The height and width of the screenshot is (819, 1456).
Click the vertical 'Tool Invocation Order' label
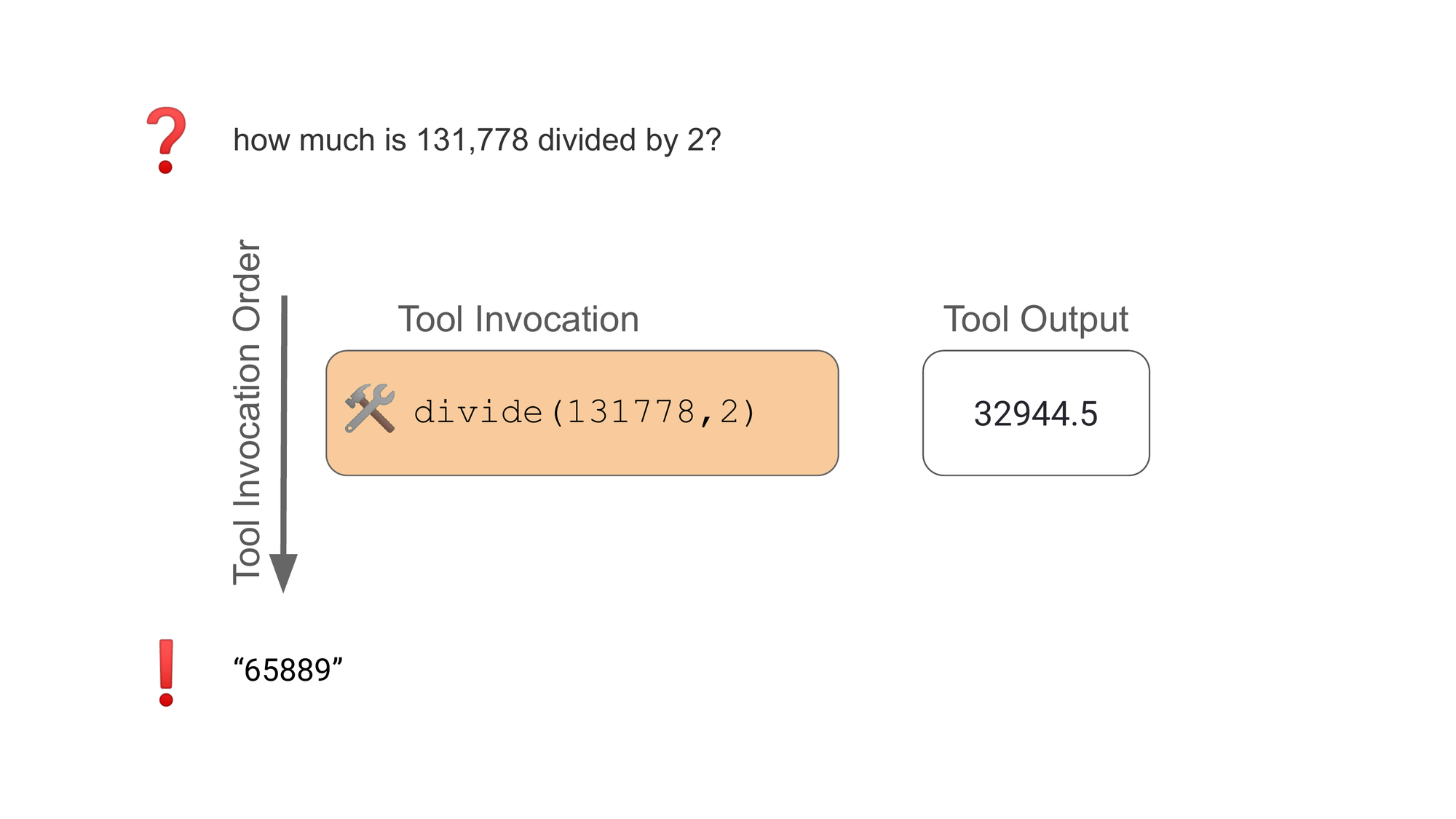(x=247, y=412)
